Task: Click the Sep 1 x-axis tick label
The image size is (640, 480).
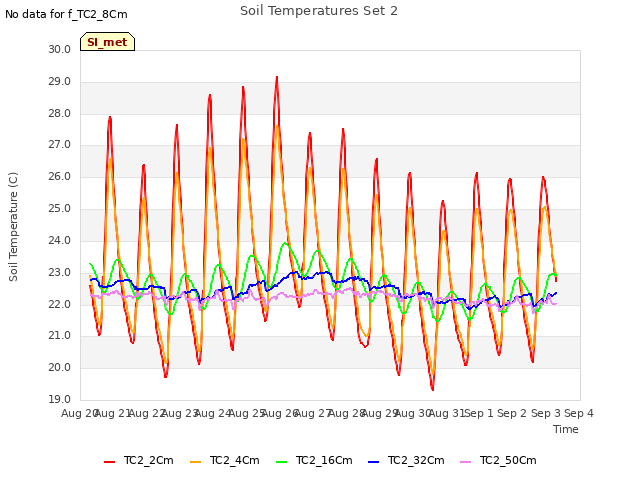Action: pyautogui.click(x=479, y=413)
